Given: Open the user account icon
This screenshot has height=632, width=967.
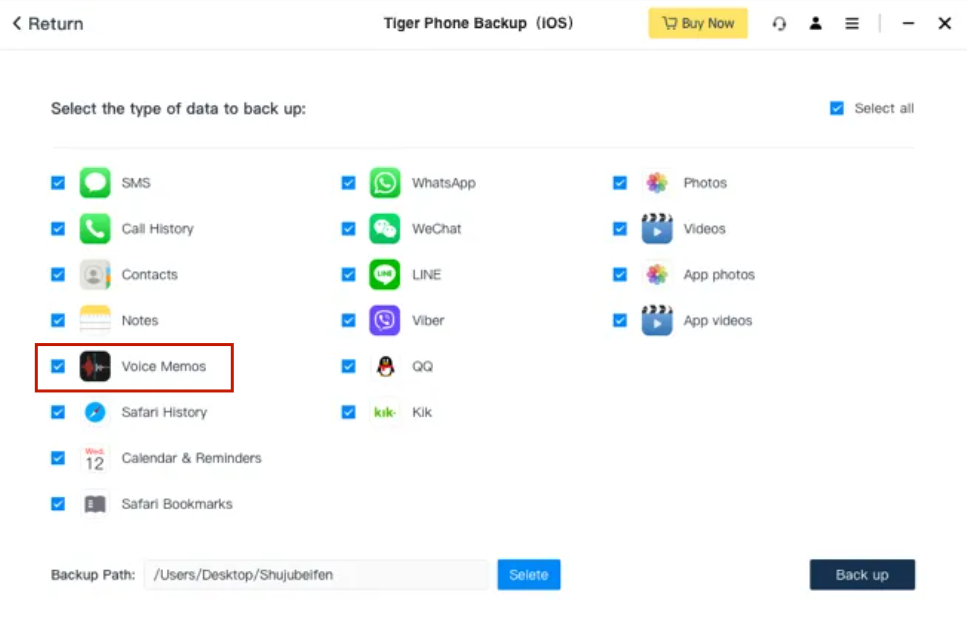Looking at the screenshot, I should pos(816,24).
